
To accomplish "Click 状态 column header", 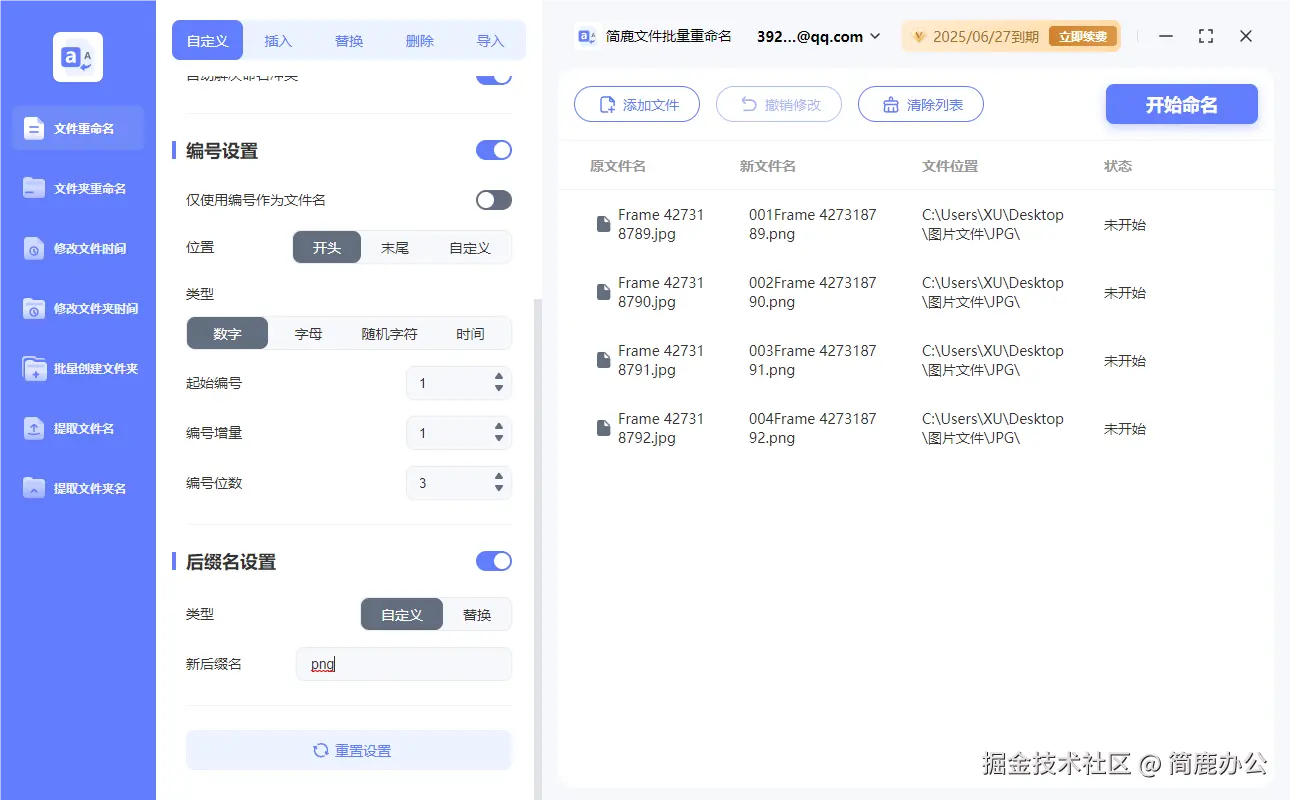I will coord(1118,166).
